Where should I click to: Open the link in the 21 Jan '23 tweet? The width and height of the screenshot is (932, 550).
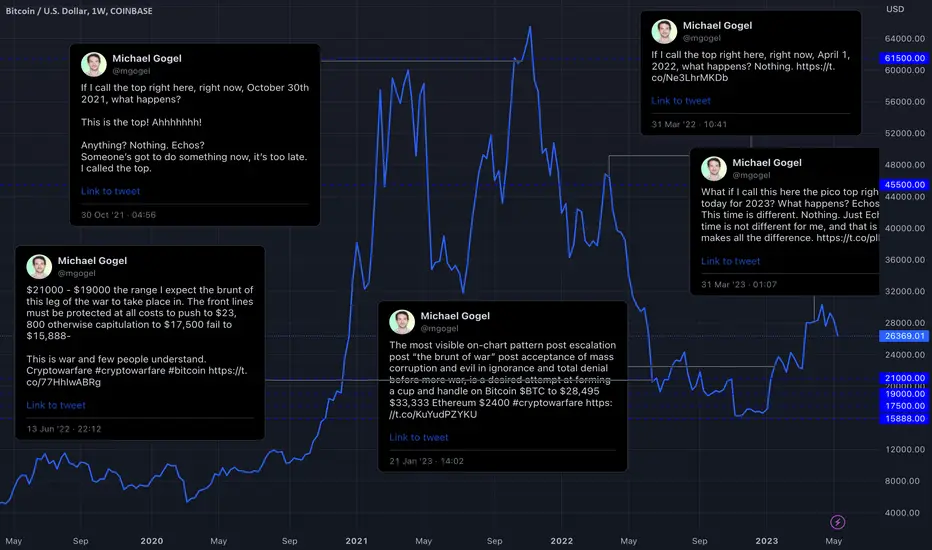point(418,438)
